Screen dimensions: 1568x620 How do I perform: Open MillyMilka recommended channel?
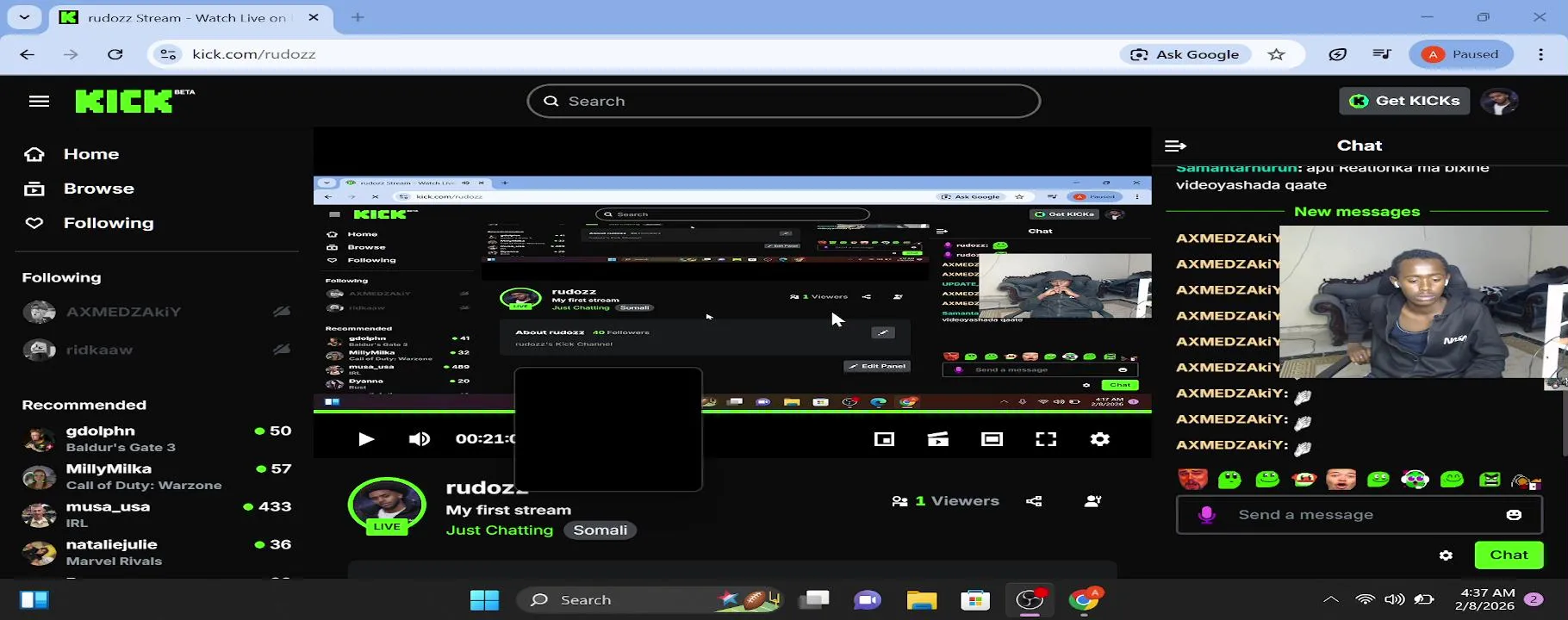156,476
